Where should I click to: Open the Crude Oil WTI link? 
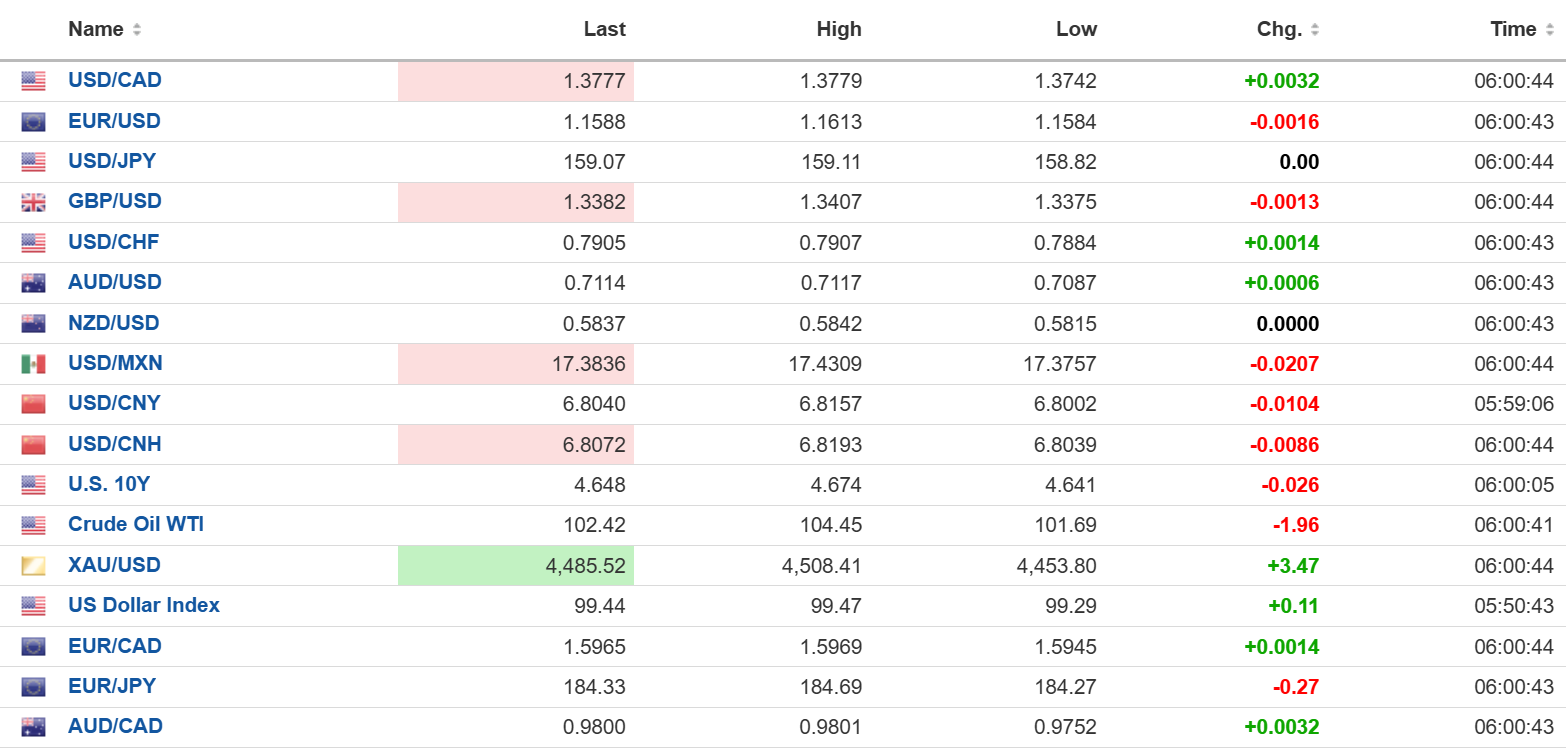coord(136,524)
